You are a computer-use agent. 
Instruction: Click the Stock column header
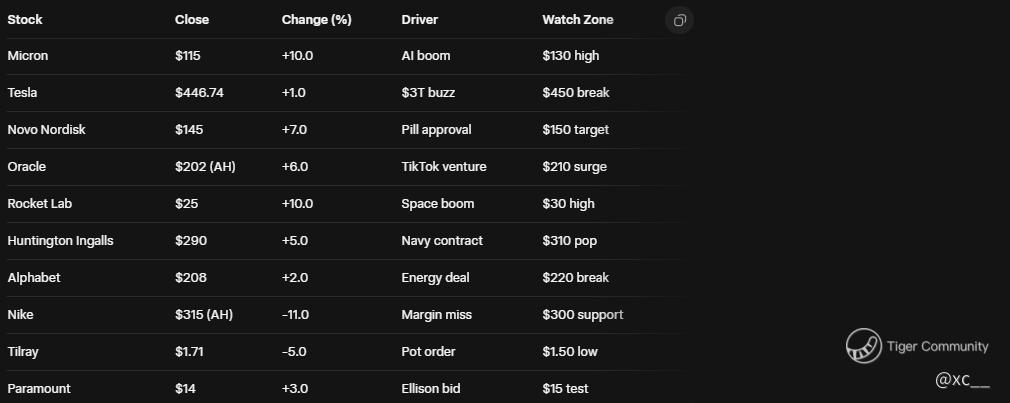click(x=25, y=20)
